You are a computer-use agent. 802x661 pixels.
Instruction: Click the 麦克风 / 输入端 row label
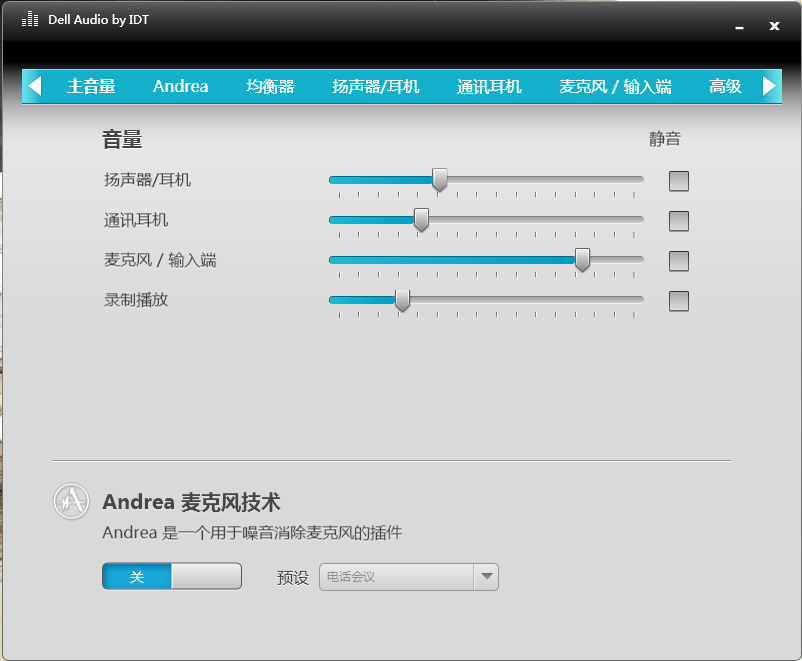[160, 260]
